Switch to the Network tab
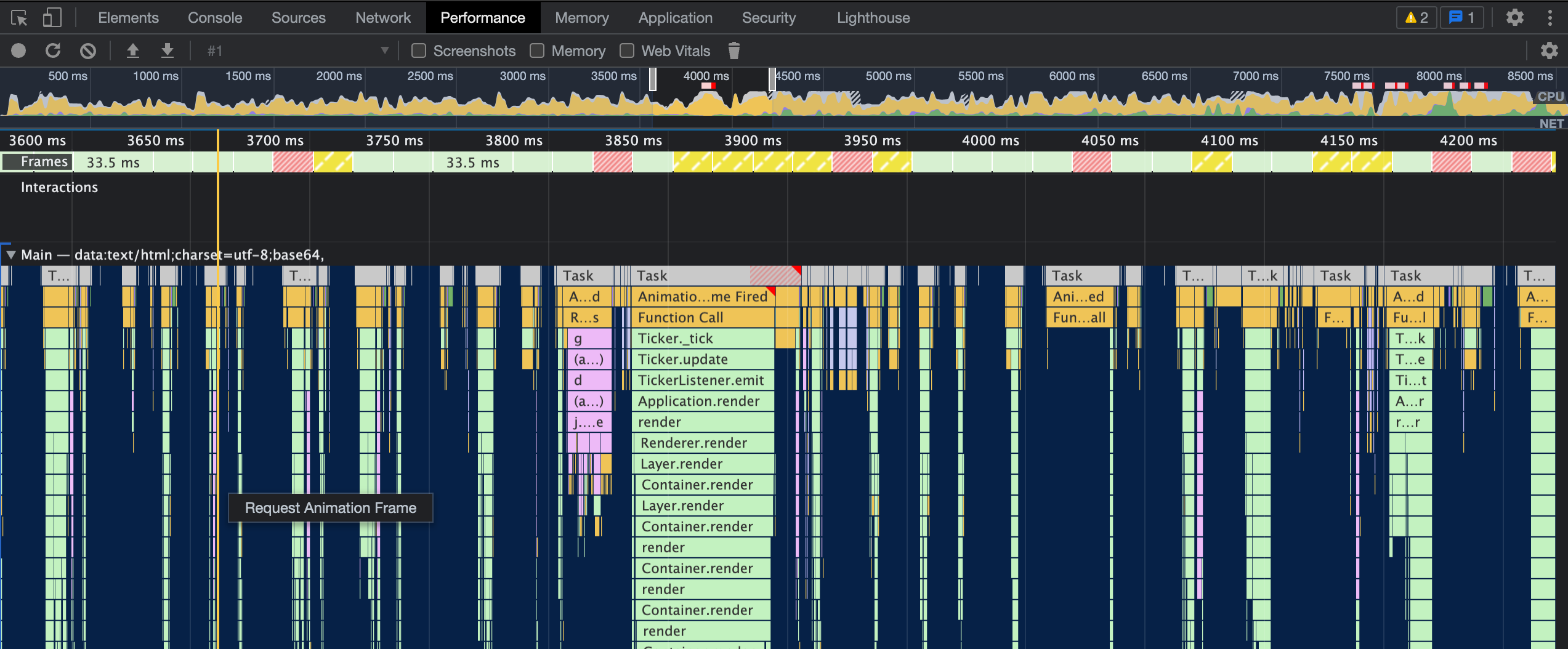 (382, 18)
